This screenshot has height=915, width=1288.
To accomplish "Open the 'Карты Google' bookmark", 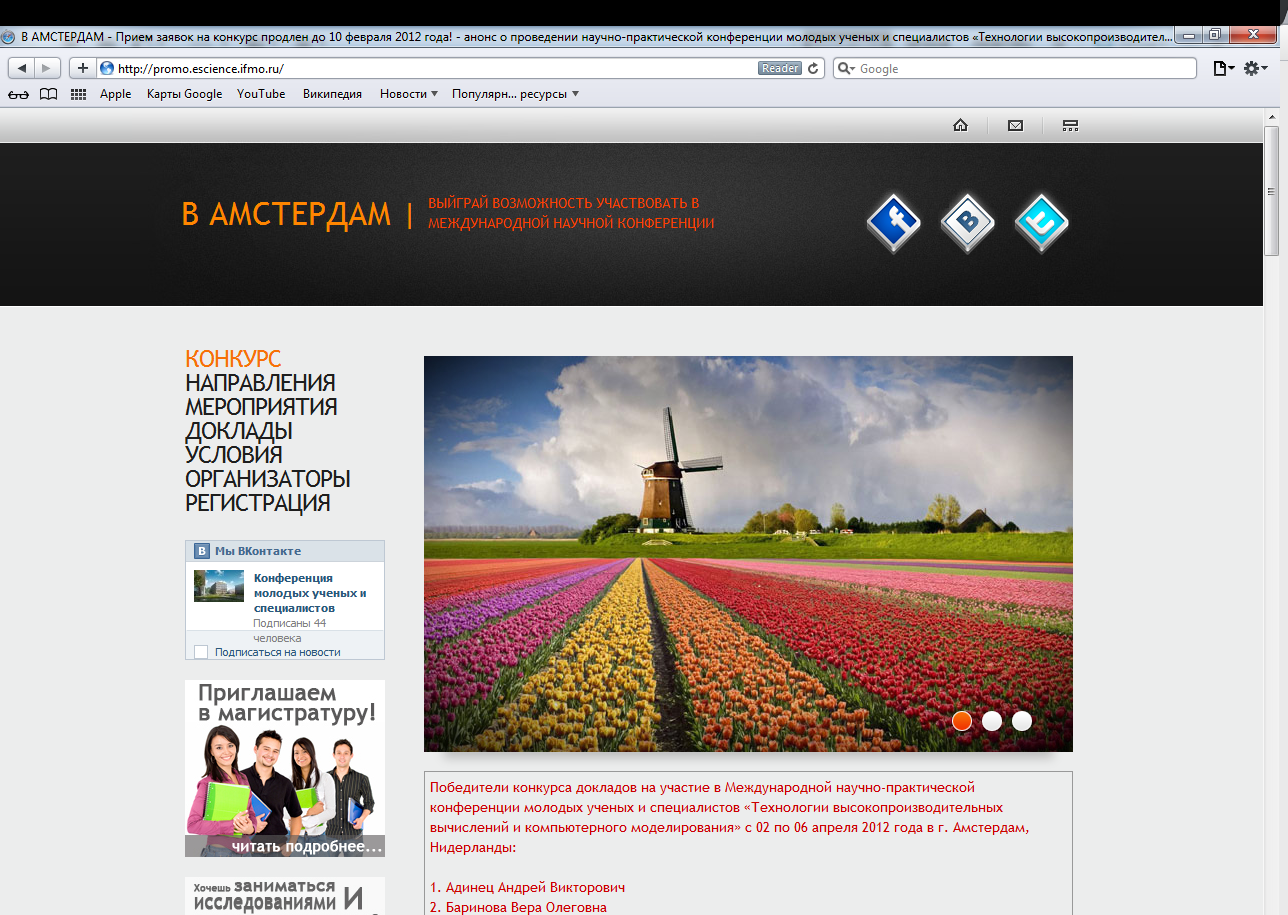I will [185, 94].
